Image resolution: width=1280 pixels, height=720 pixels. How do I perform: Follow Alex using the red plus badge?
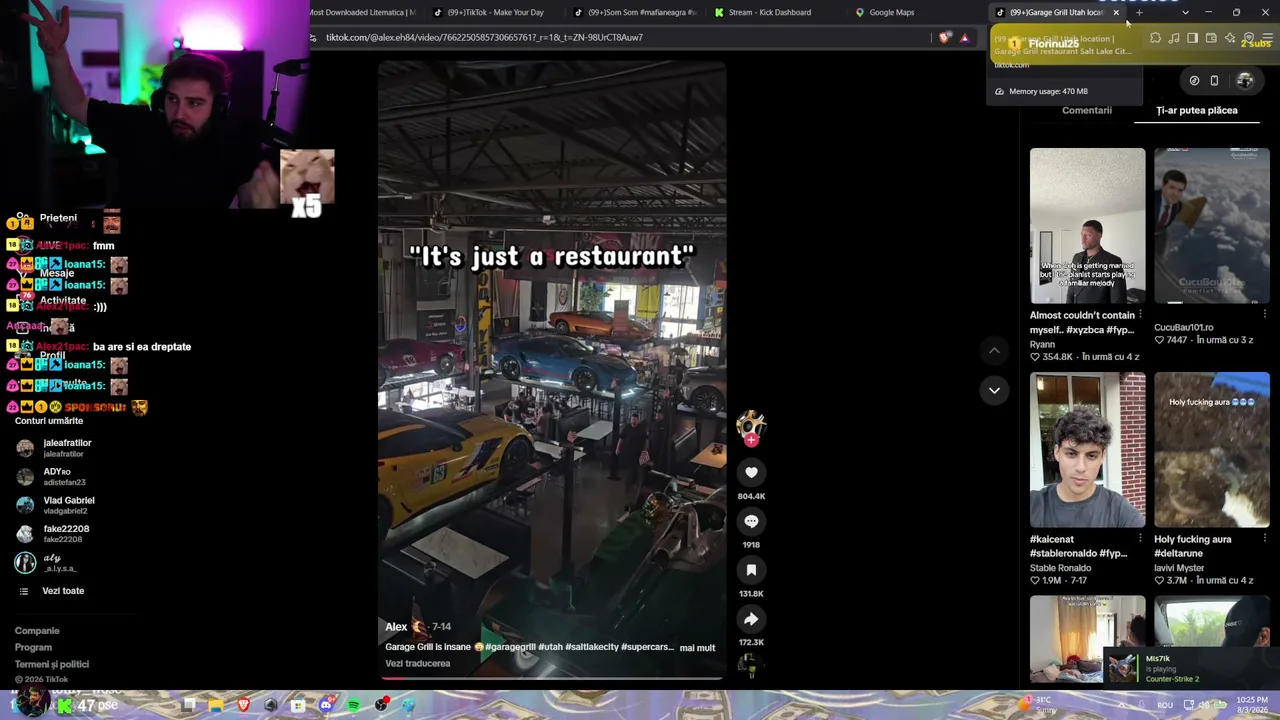click(751, 440)
